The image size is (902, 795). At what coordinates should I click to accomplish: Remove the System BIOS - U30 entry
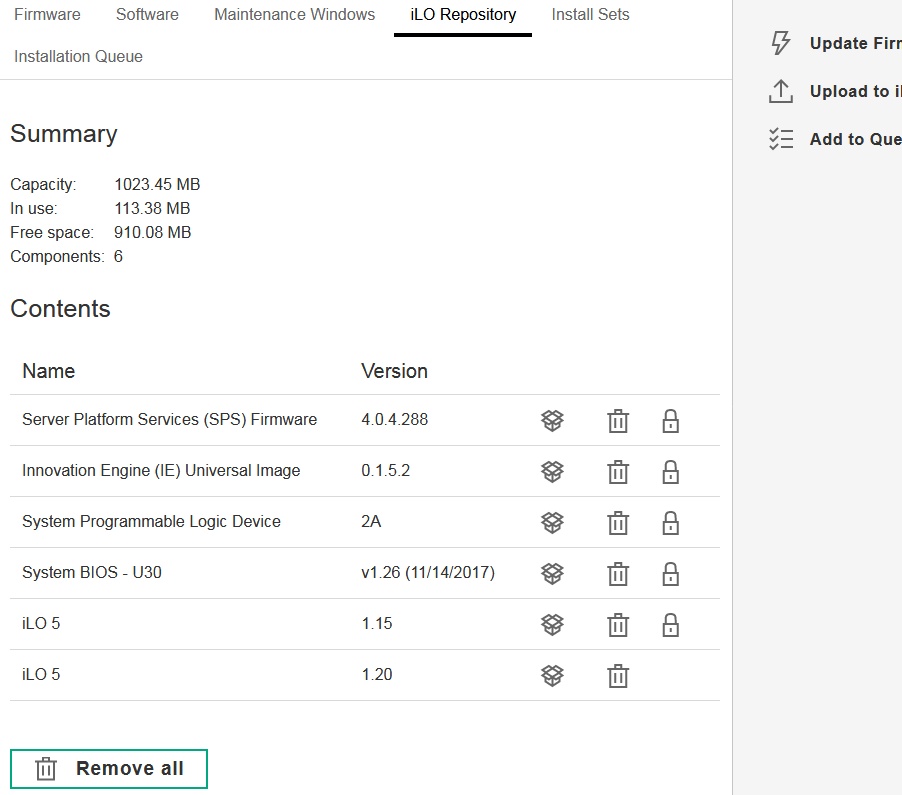(x=617, y=573)
